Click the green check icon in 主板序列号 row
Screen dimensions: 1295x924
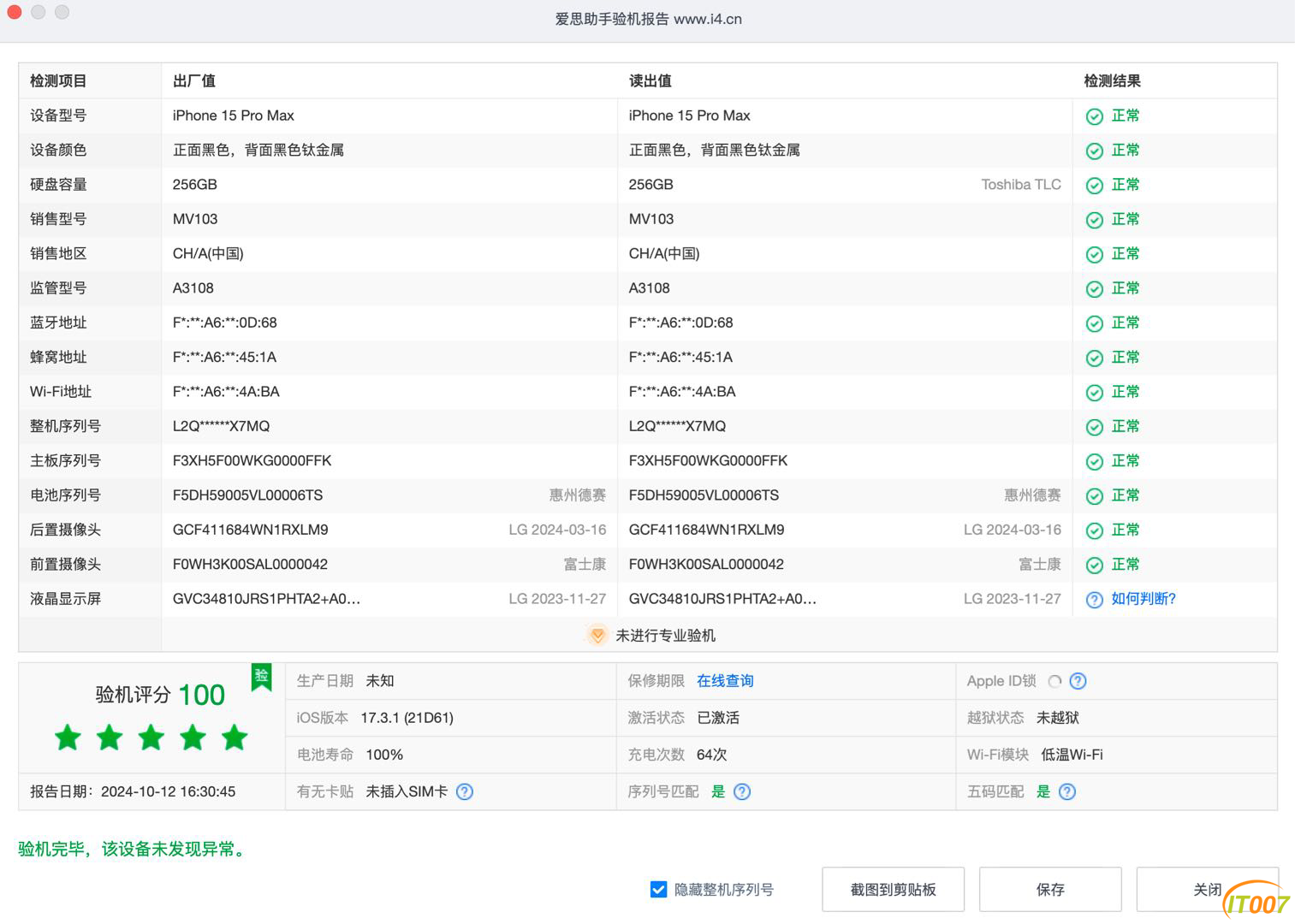click(1094, 462)
